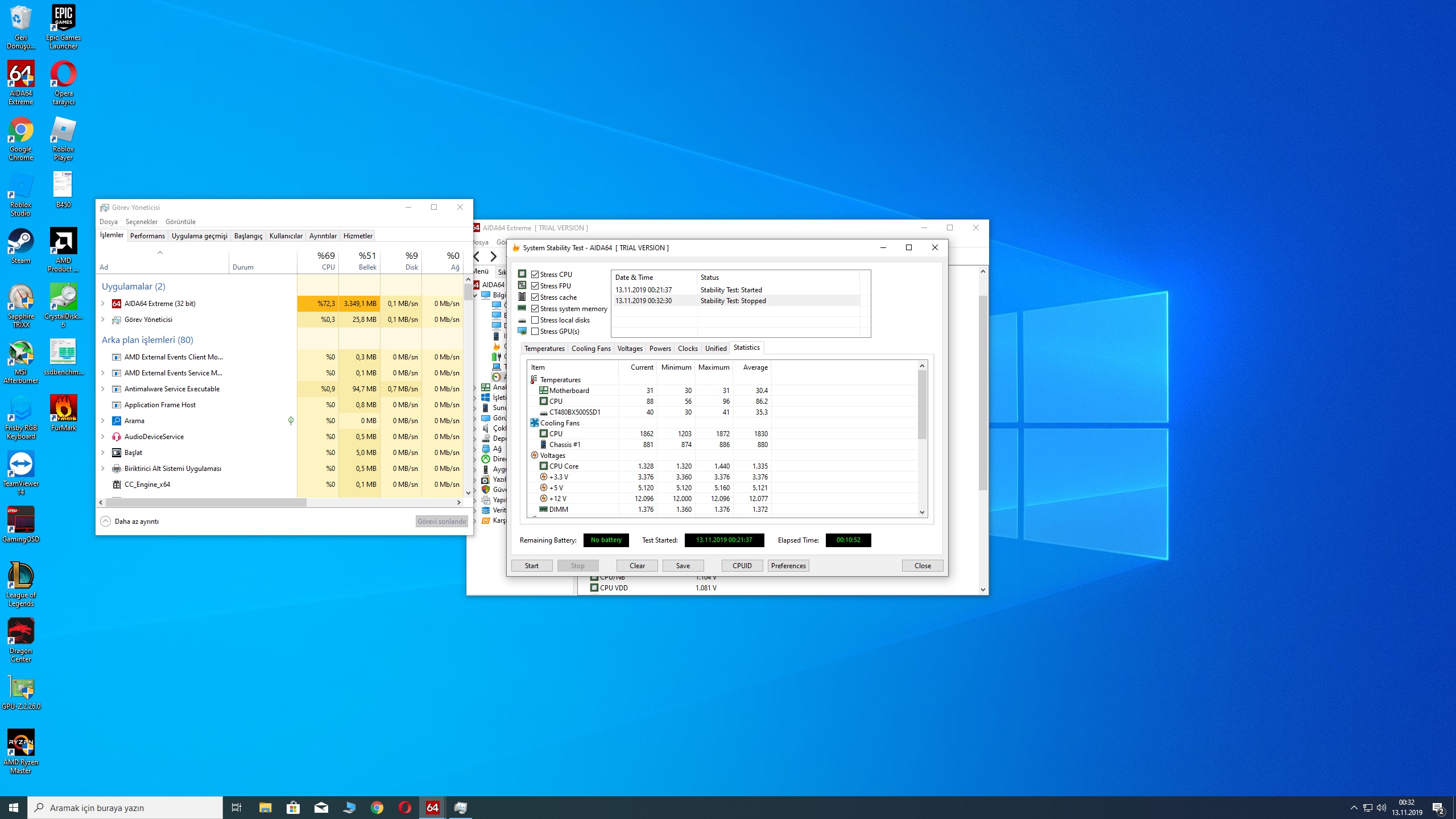The image size is (1456, 819).
Task: Open League of Legends icon
Action: (x=21, y=585)
